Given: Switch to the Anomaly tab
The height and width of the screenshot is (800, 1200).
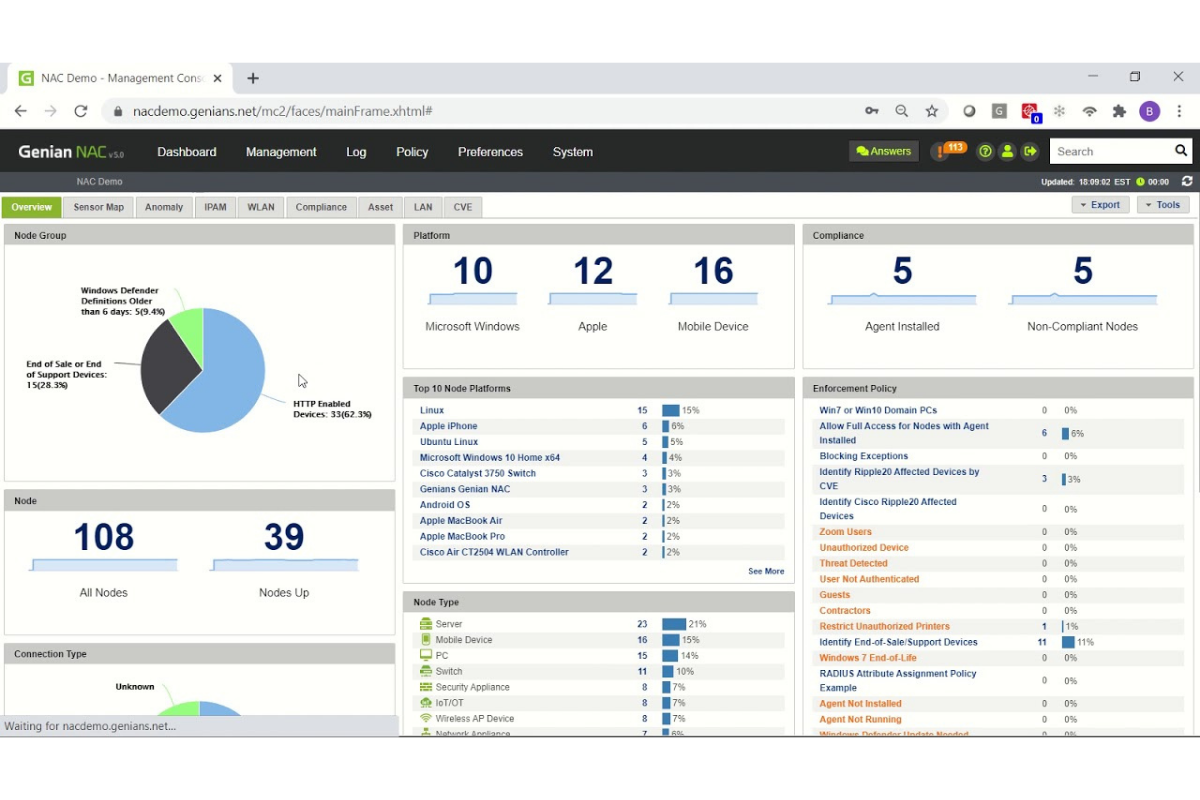Looking at the screenshot, I should [164, 207].
